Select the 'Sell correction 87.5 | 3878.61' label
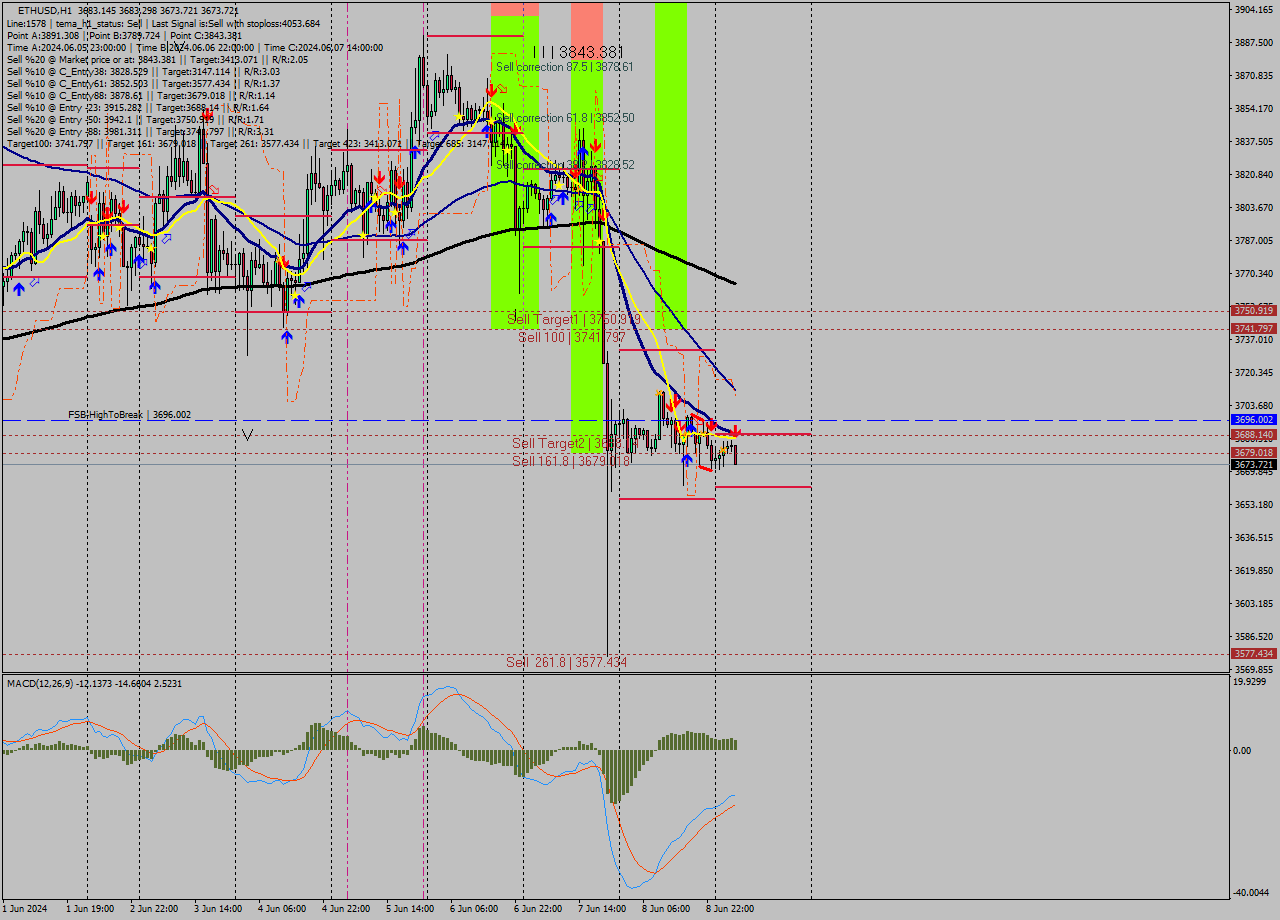 coord(565,66)
